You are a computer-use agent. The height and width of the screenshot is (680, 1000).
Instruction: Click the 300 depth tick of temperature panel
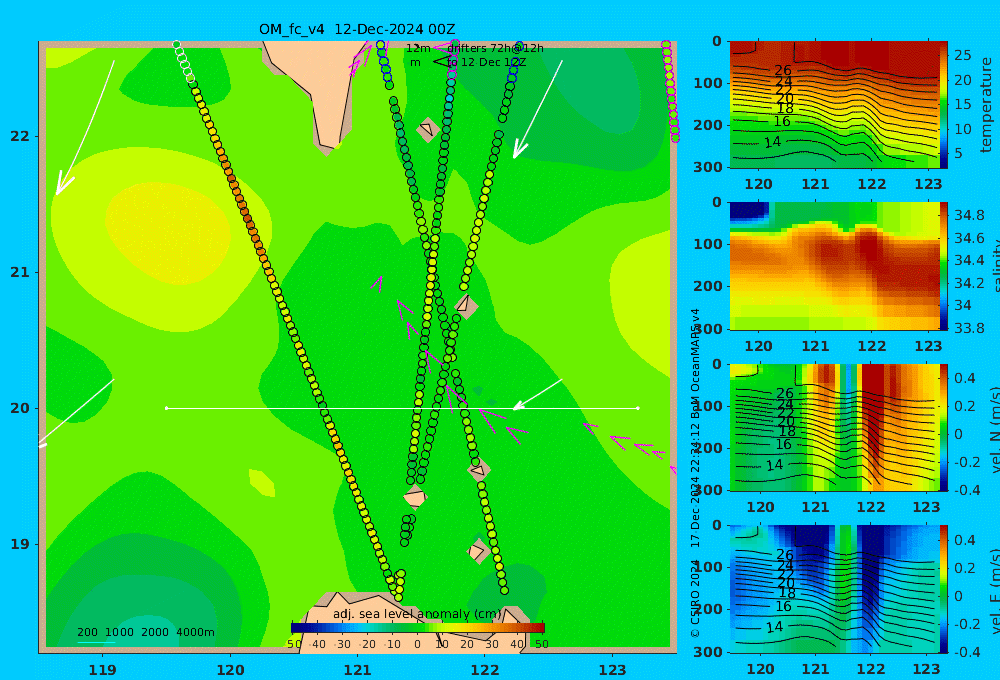pyautogui.click(x=708, y=166)
